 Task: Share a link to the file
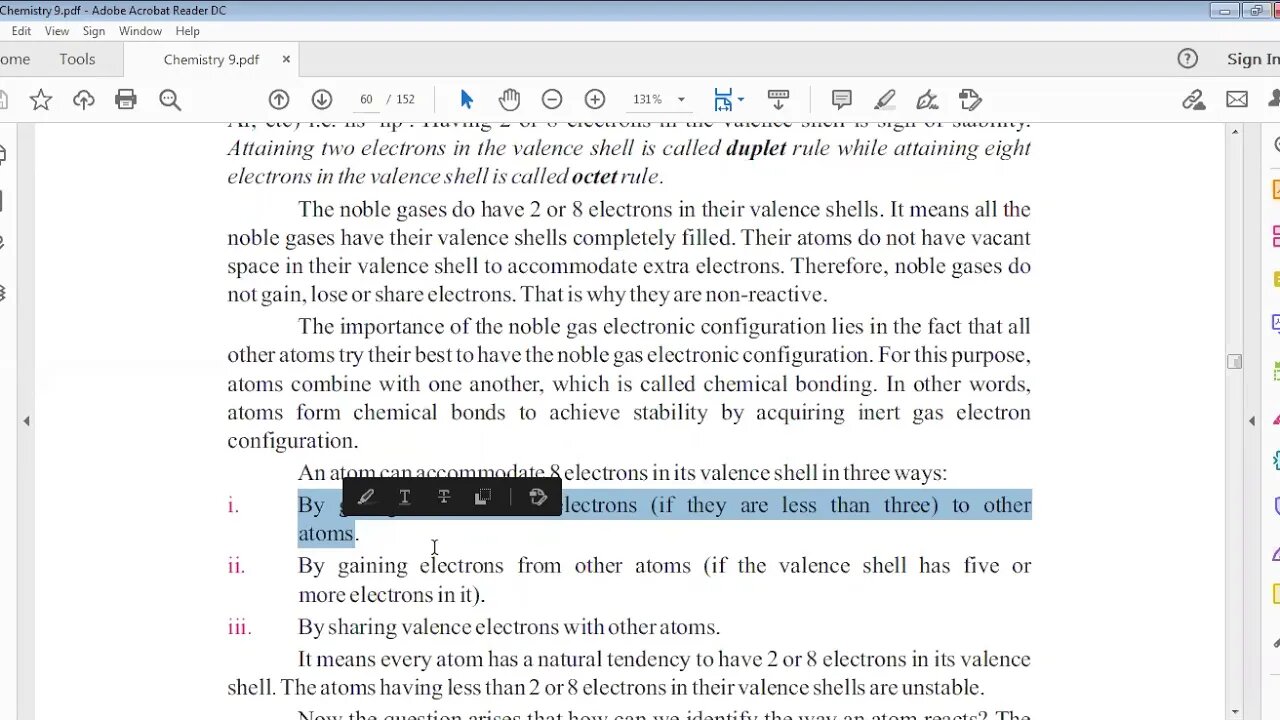[1193, 99]
